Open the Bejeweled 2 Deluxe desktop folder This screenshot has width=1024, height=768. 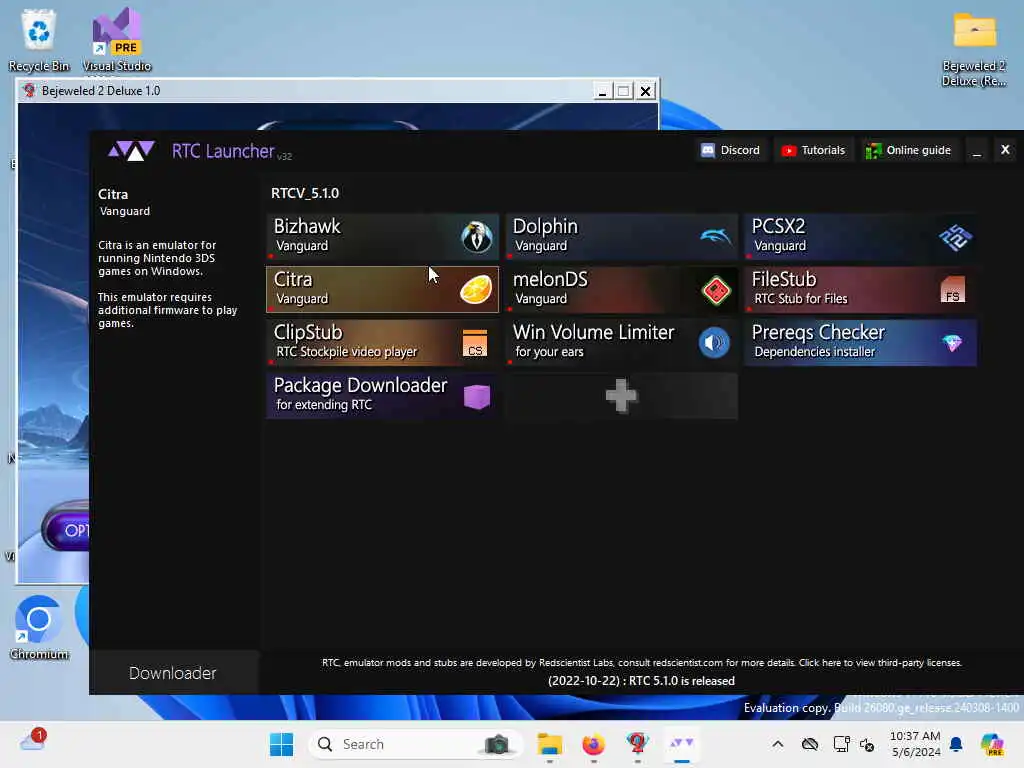(x=974, y=50)
